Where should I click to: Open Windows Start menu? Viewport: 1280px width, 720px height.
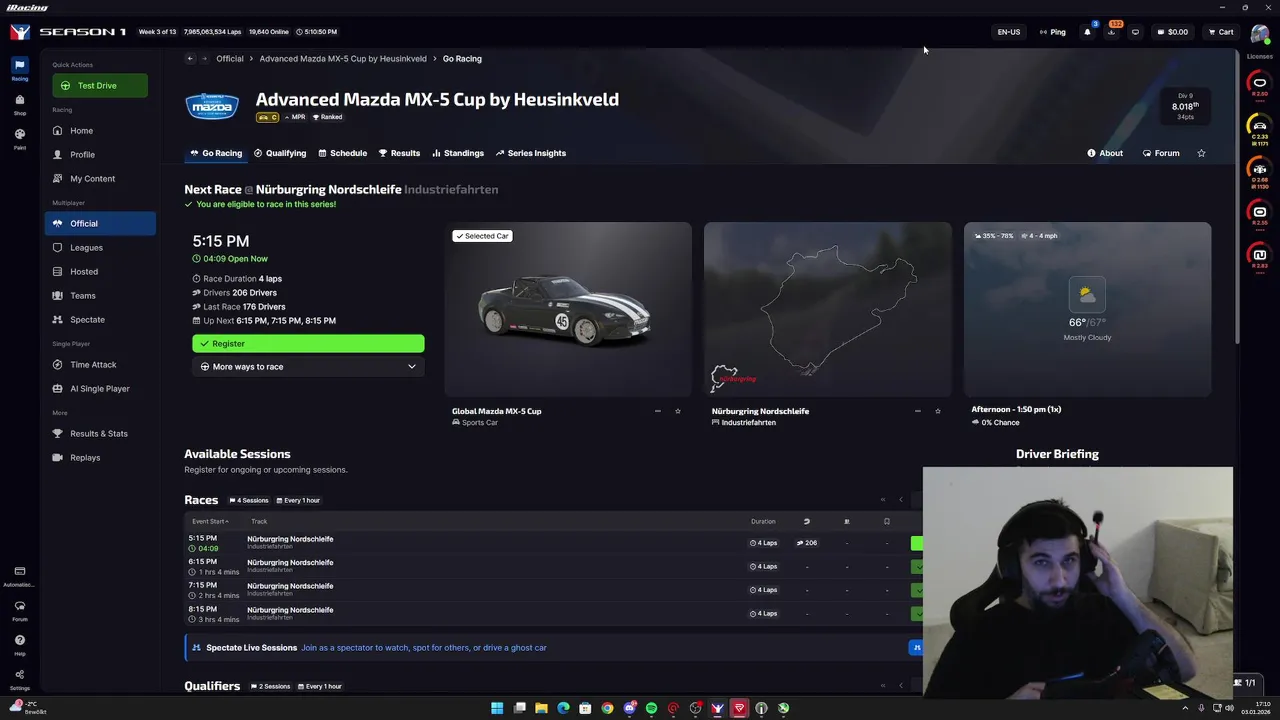tap(497, 708)
